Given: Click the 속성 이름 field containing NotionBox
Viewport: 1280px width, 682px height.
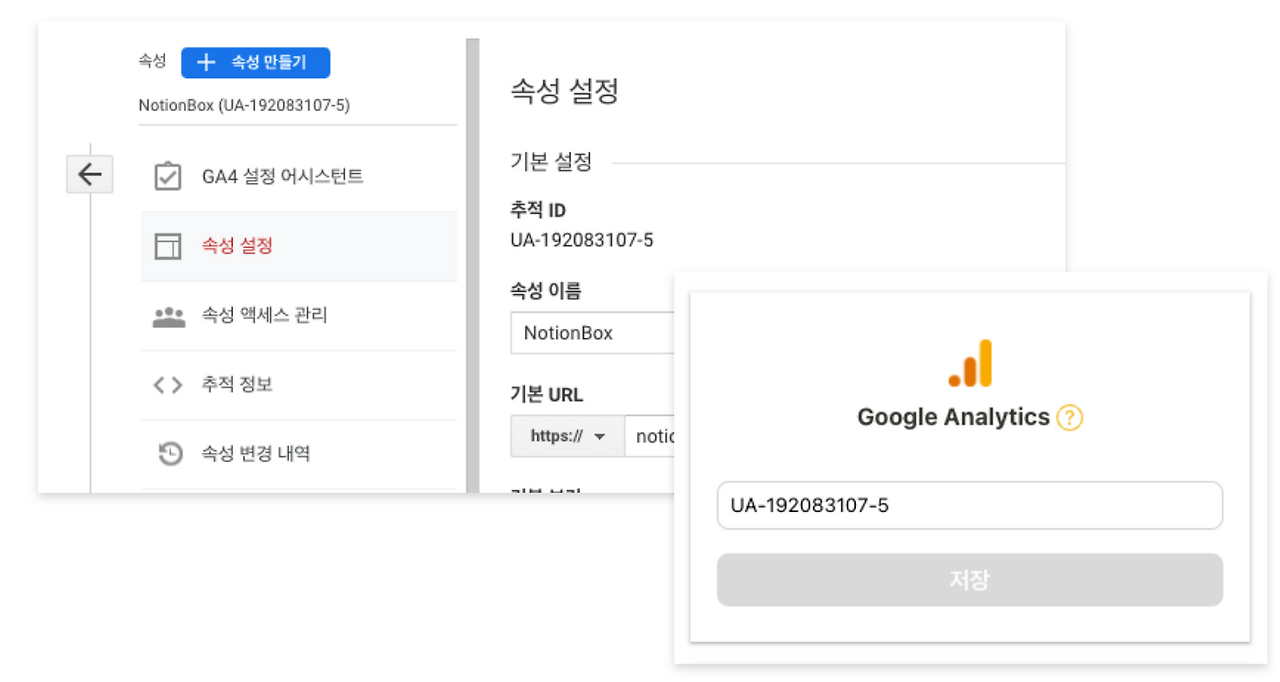Looking at the screenshot, I should [593, 333].
